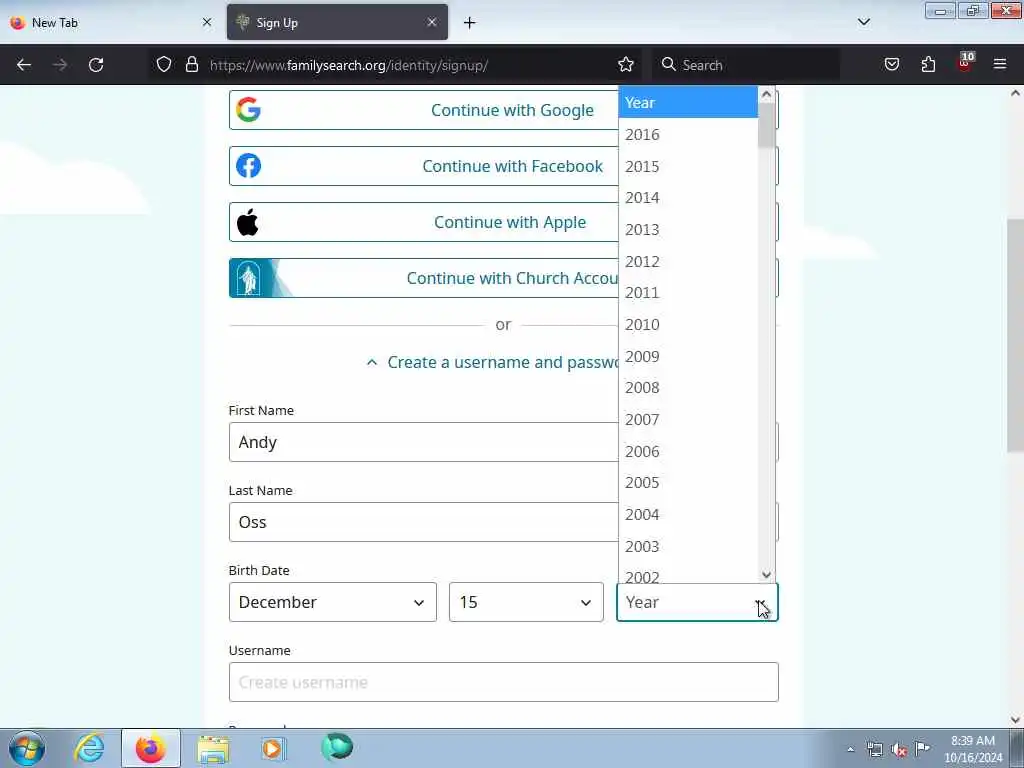Open the media player taskbar icon
1024x768 pixels.
pos(274,748)
